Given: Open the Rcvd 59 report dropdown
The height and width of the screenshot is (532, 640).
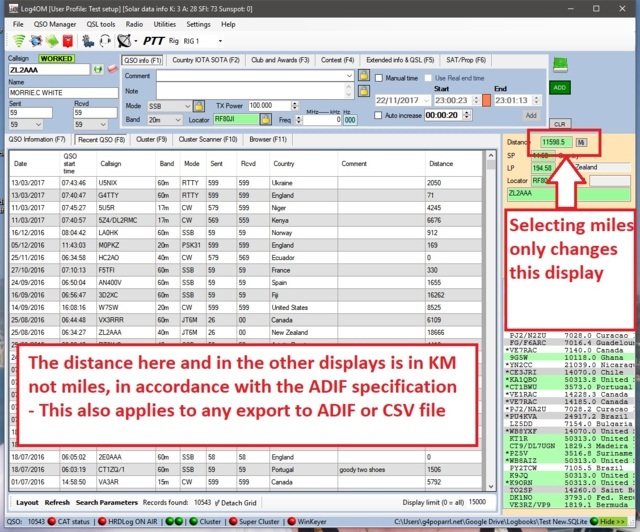Looking at the screenshot, I should coord(103,124).
